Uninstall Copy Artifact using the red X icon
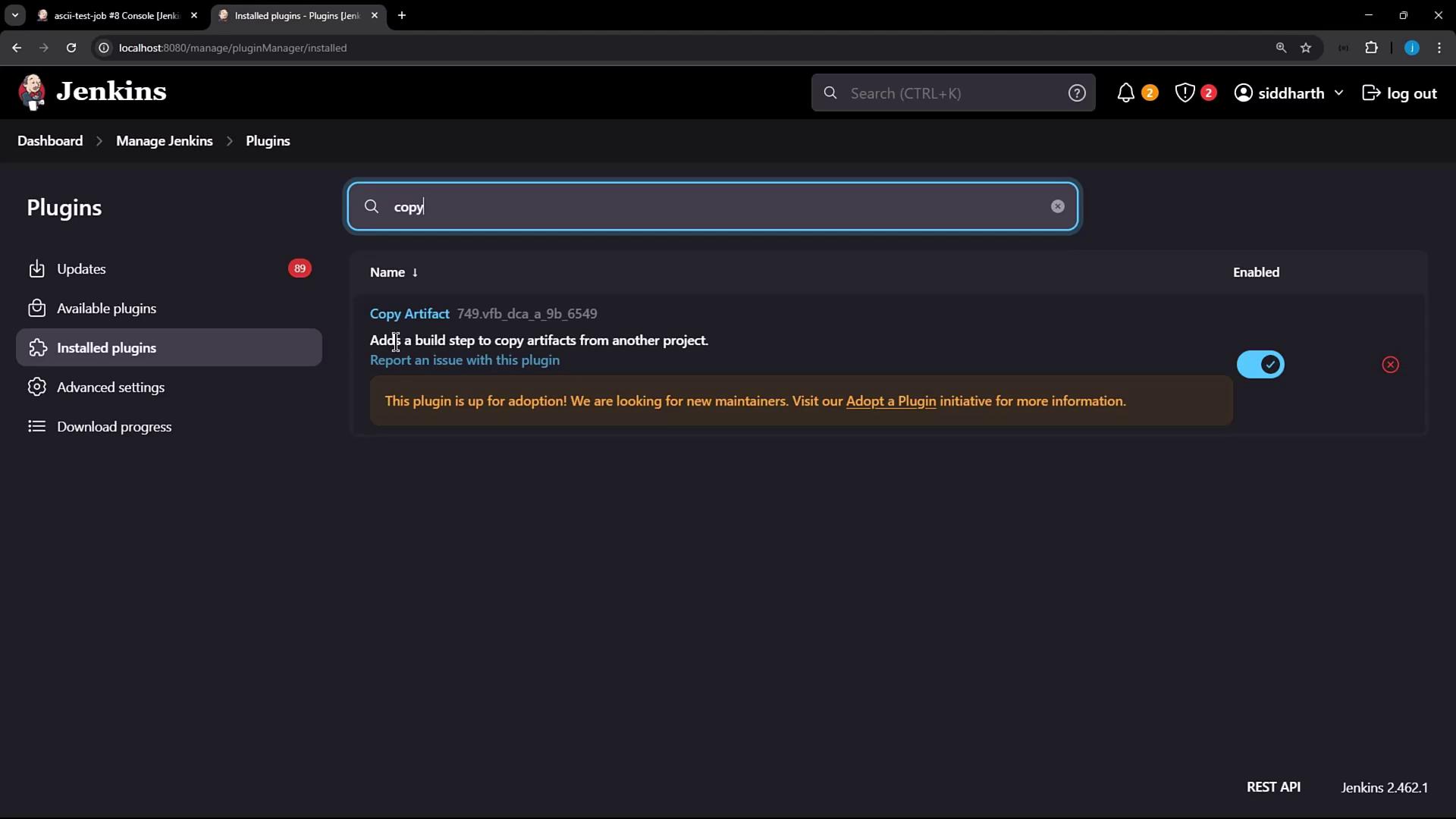Viewport: 1456px width, 819px height. coord(1390,365)
